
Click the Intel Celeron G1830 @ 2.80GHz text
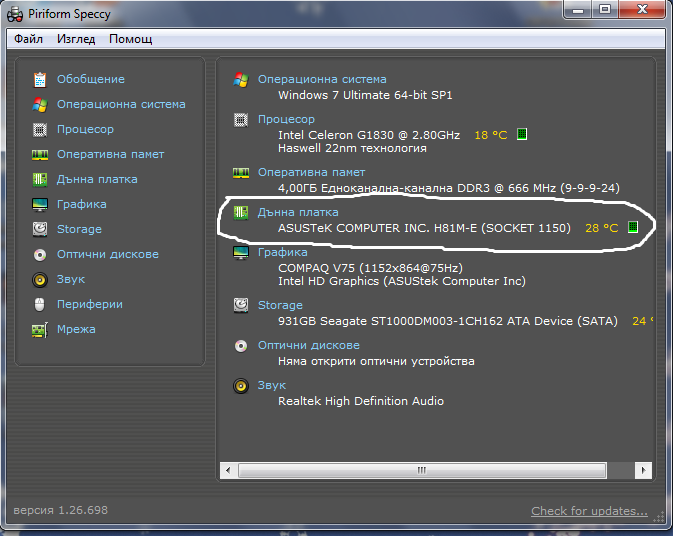pyautogui.click(x=369, y=135)
